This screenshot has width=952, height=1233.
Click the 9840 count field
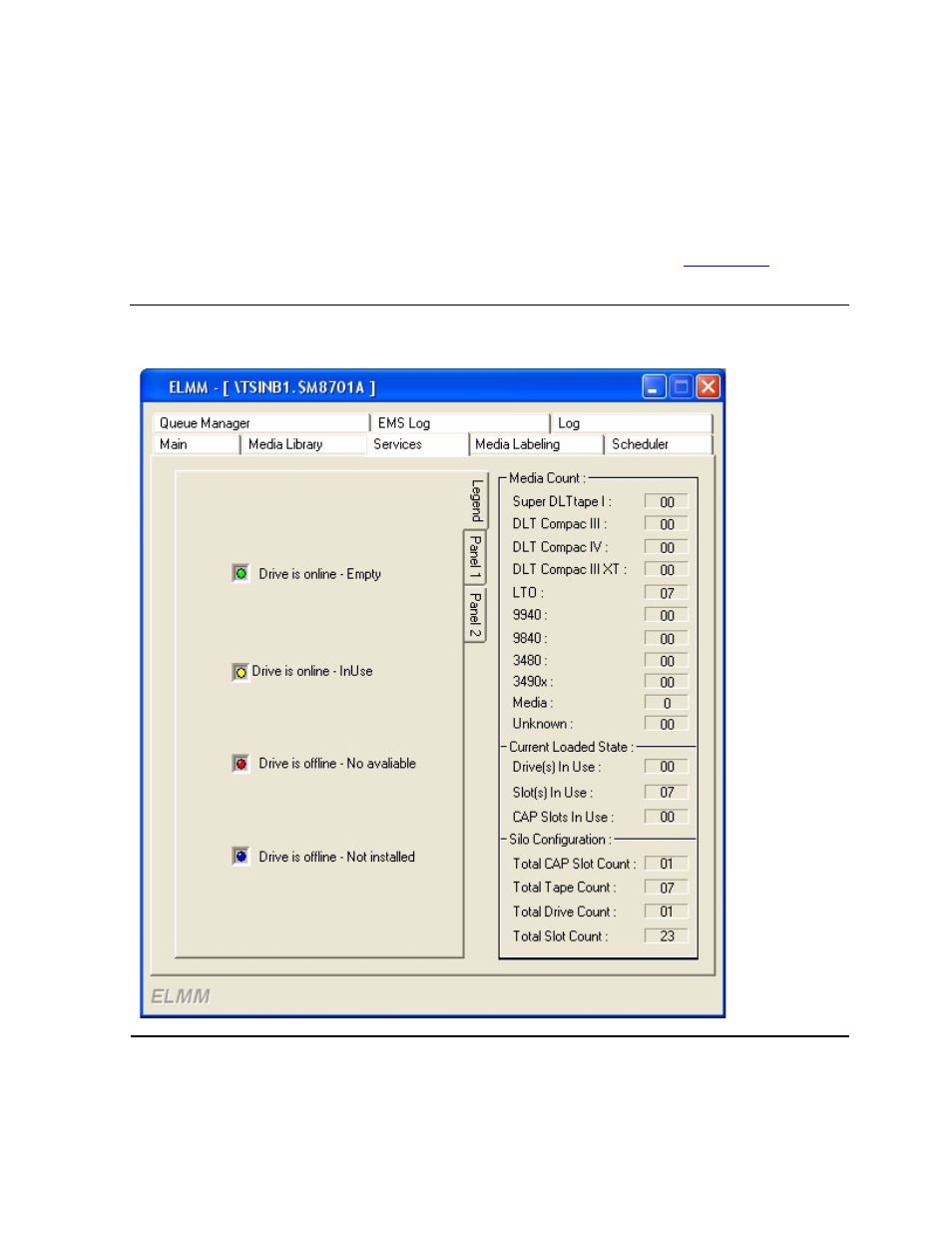(667, 639)
